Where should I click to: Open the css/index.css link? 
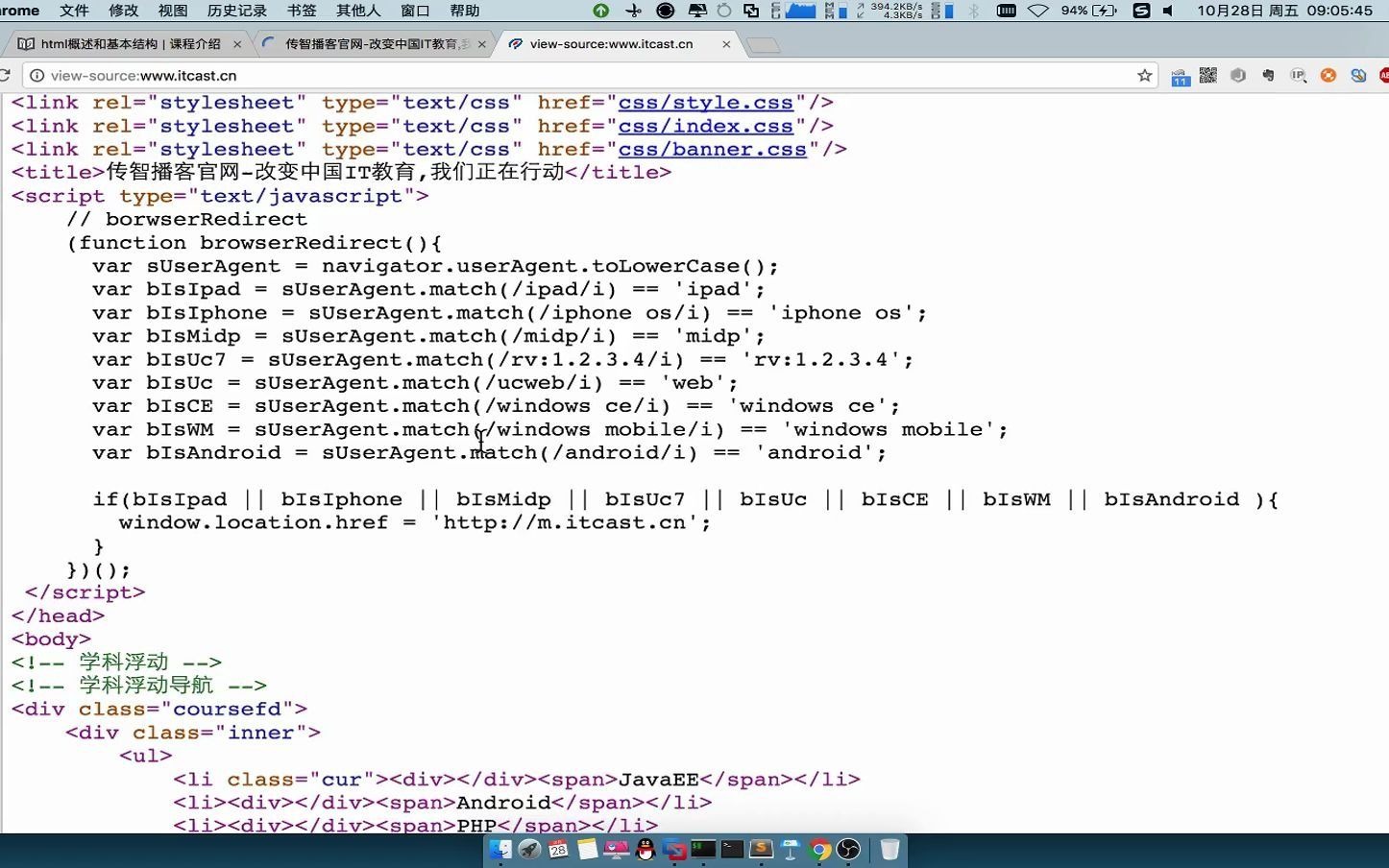[706, 126]
